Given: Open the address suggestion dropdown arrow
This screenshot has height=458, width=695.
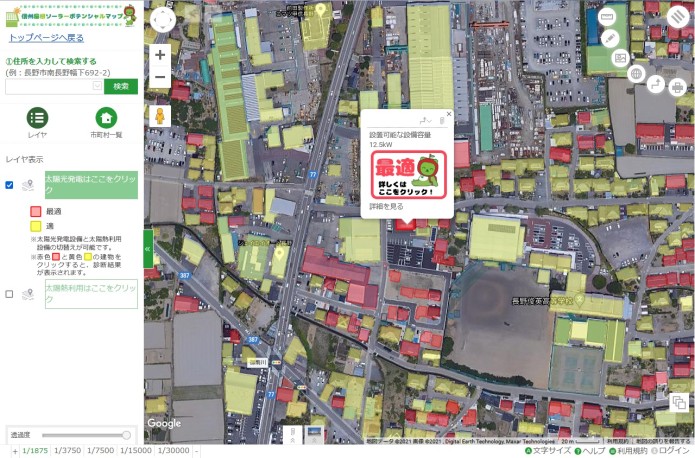Looking at the screenshot, I should point(97,86).
